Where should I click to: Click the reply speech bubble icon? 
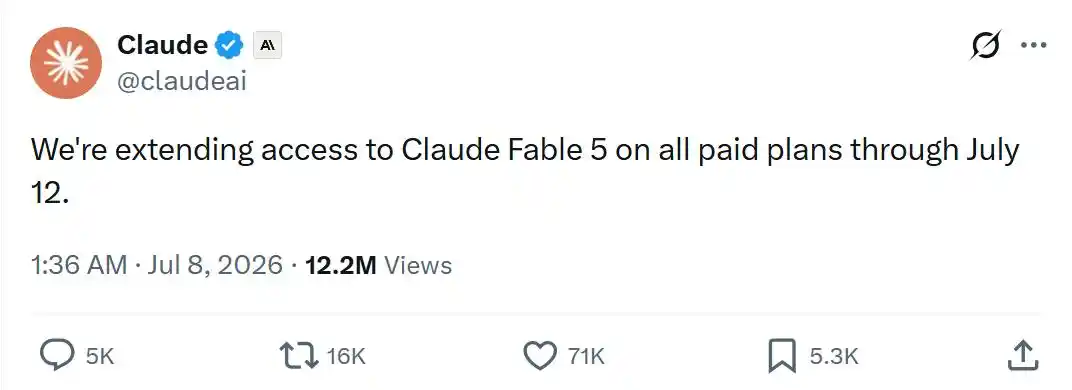pyautogui.click(x=59, y=356)
